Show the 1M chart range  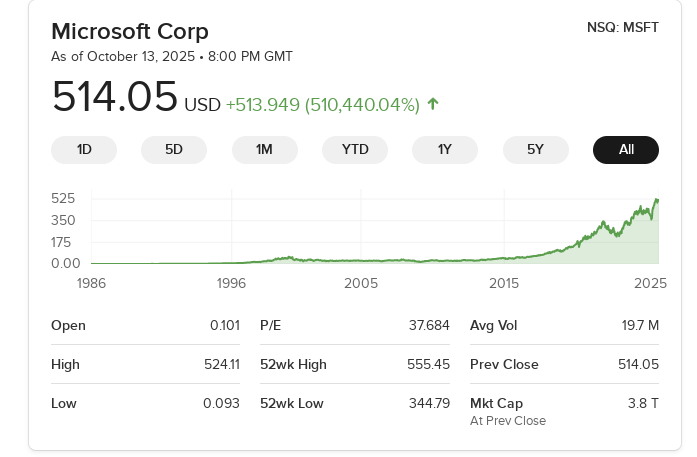[x=264, y=150]
